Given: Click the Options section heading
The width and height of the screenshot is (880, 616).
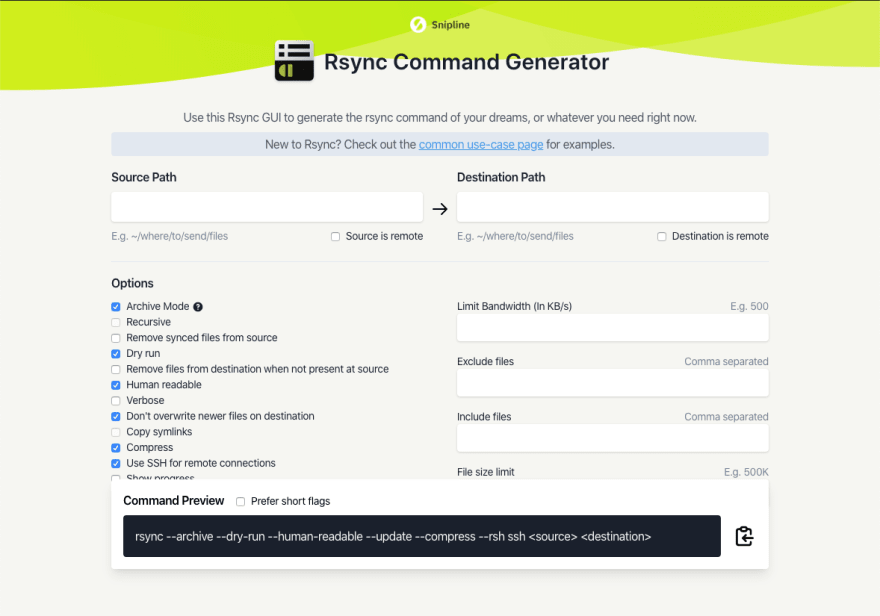Looking at the screenshot, I should coord(132,283).
